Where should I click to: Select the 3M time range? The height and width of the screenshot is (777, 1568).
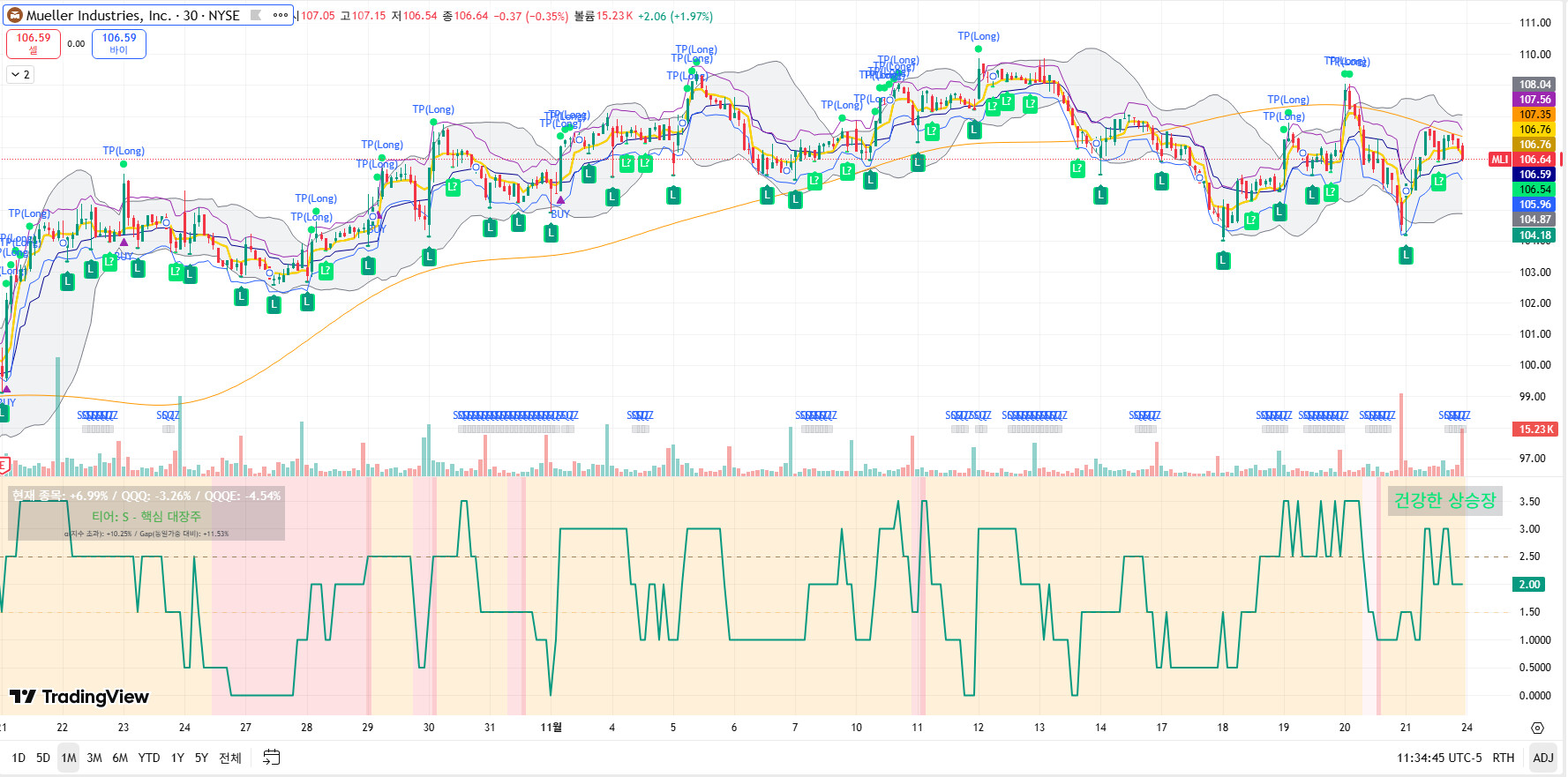point(94,758)
